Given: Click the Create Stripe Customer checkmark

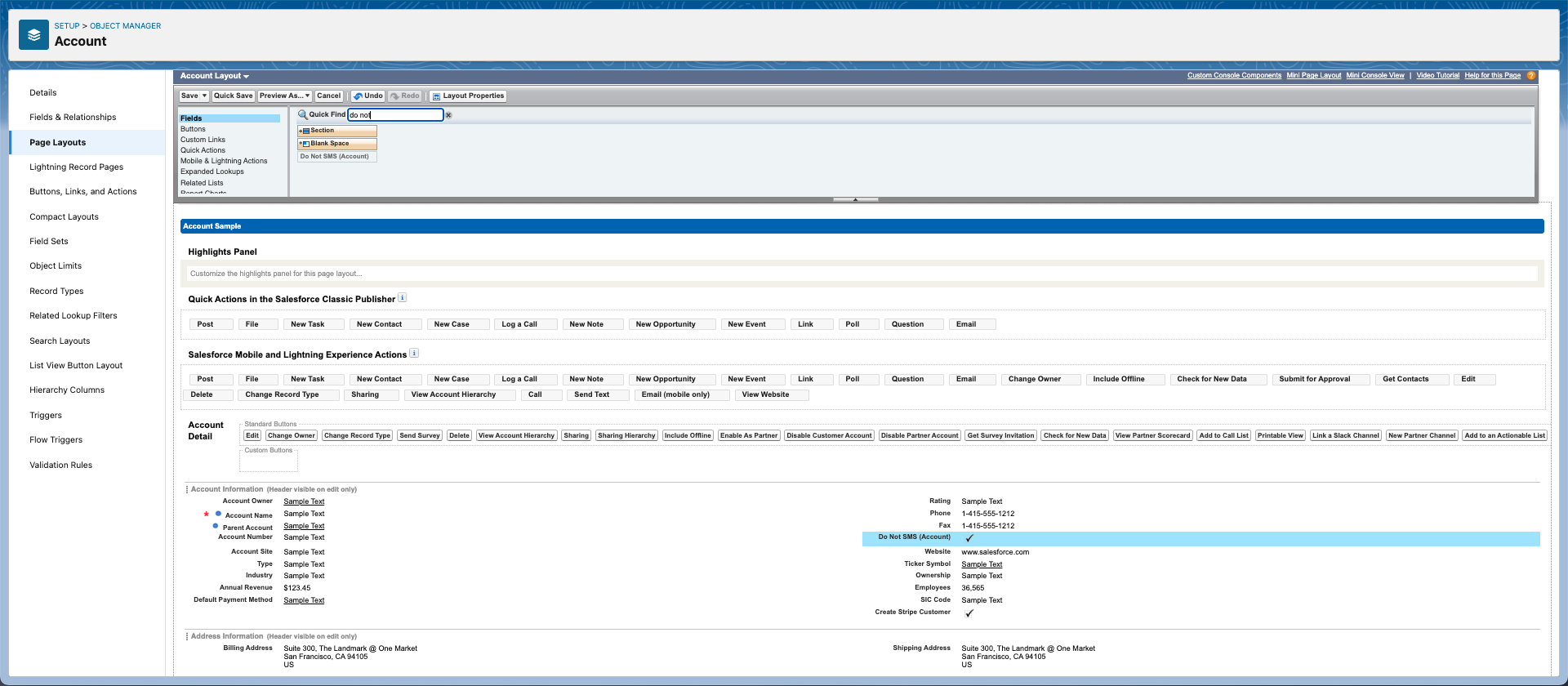Looking at the screenshot, I should [969, 613].
